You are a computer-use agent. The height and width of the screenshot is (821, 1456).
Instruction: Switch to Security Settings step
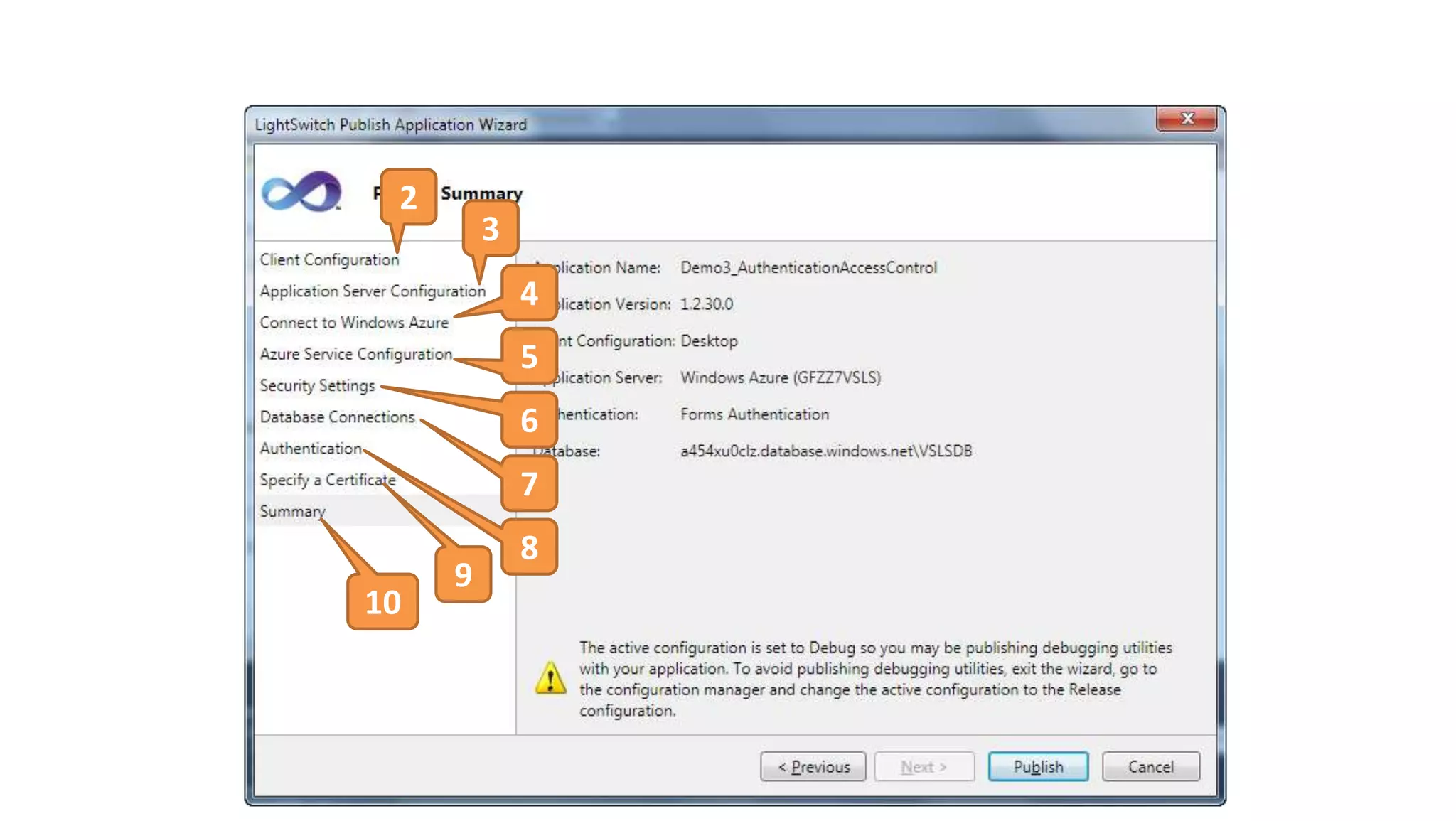click(317, 385)
